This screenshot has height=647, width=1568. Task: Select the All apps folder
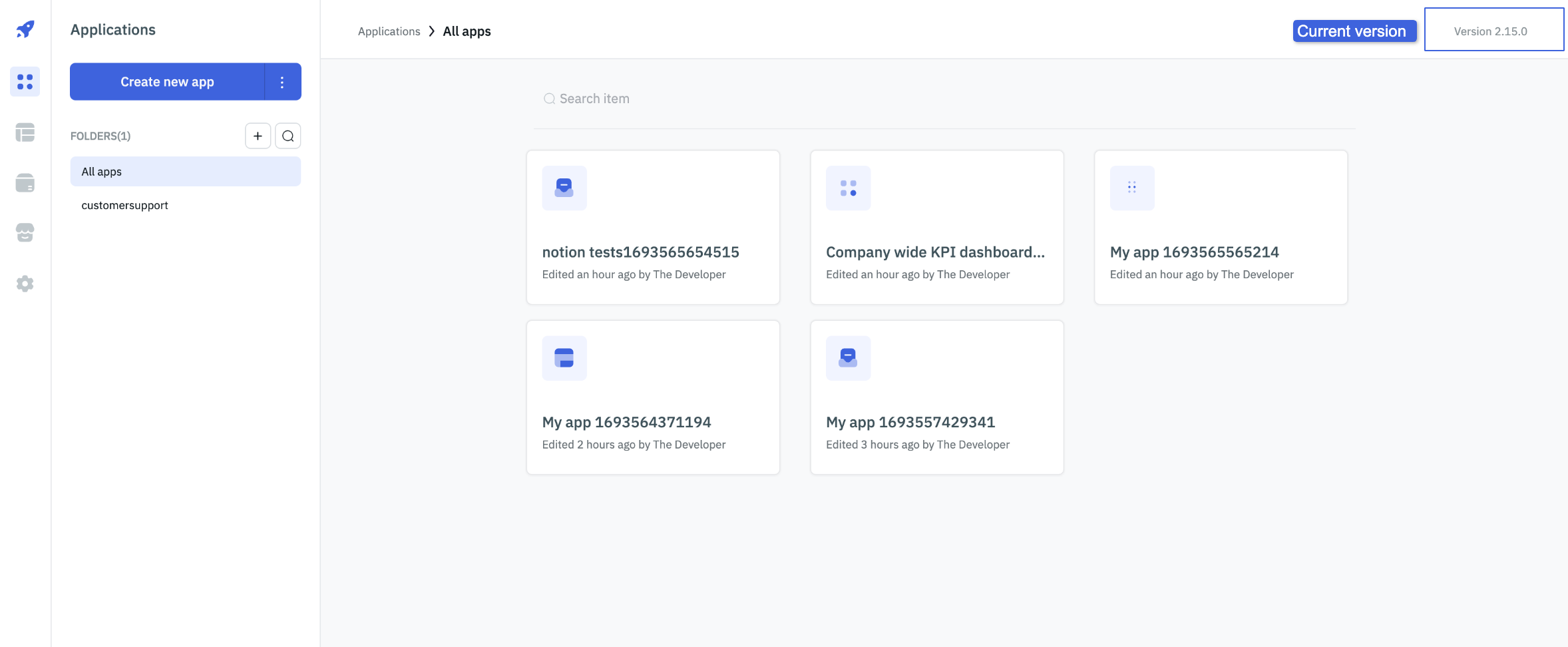185,172
